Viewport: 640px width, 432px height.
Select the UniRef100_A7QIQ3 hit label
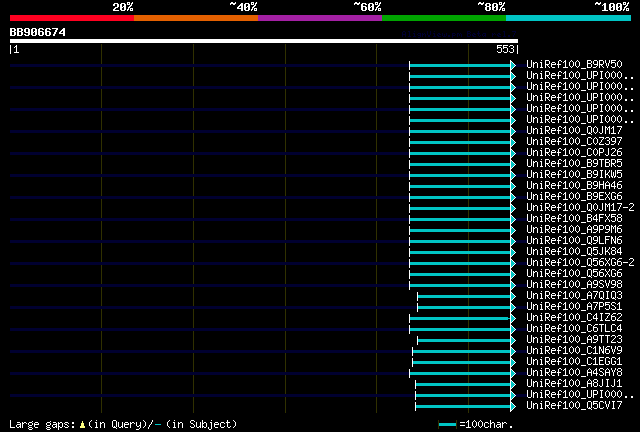click(x=574, y=295)
